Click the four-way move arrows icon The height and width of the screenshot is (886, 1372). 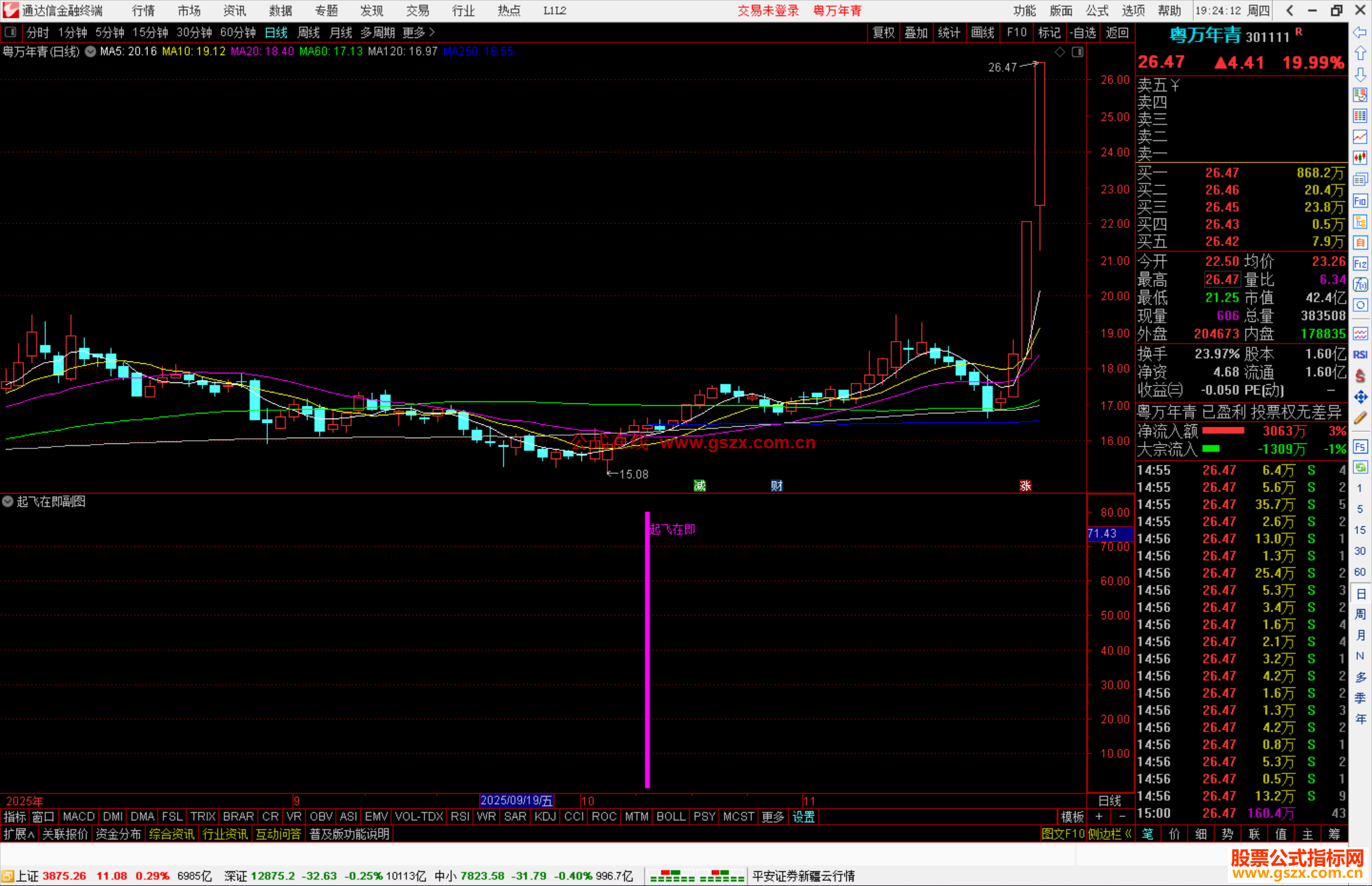(1360, 397)
